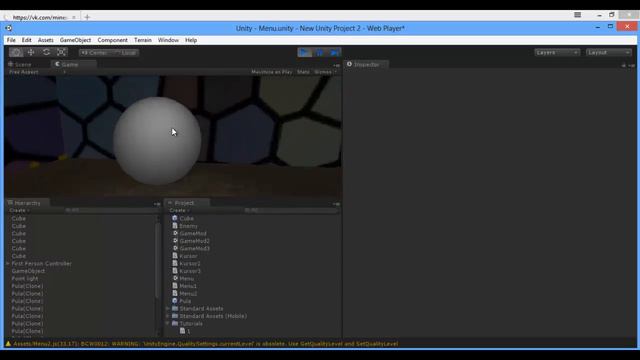Toggle Maximize on Play
This screenshot has width=640, height=360.
271,72
